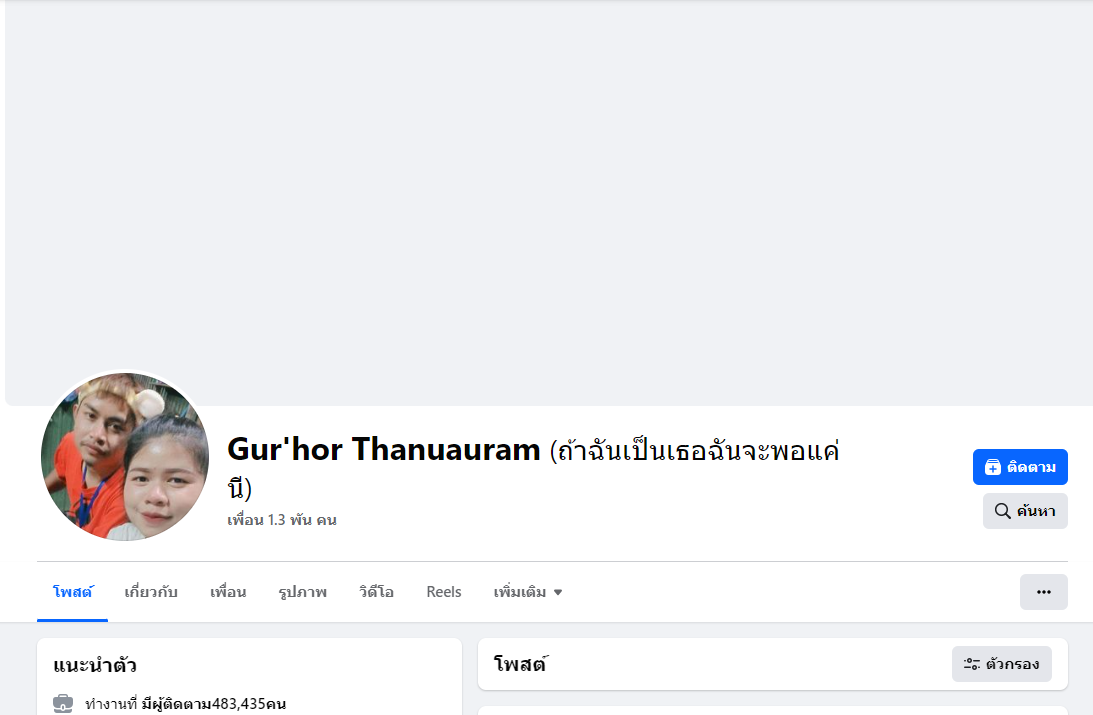Screen dimensions: 1093x715
Task: Click the มีผู้ติดตาม483,435คน workplace link
Action: [213, 704]
